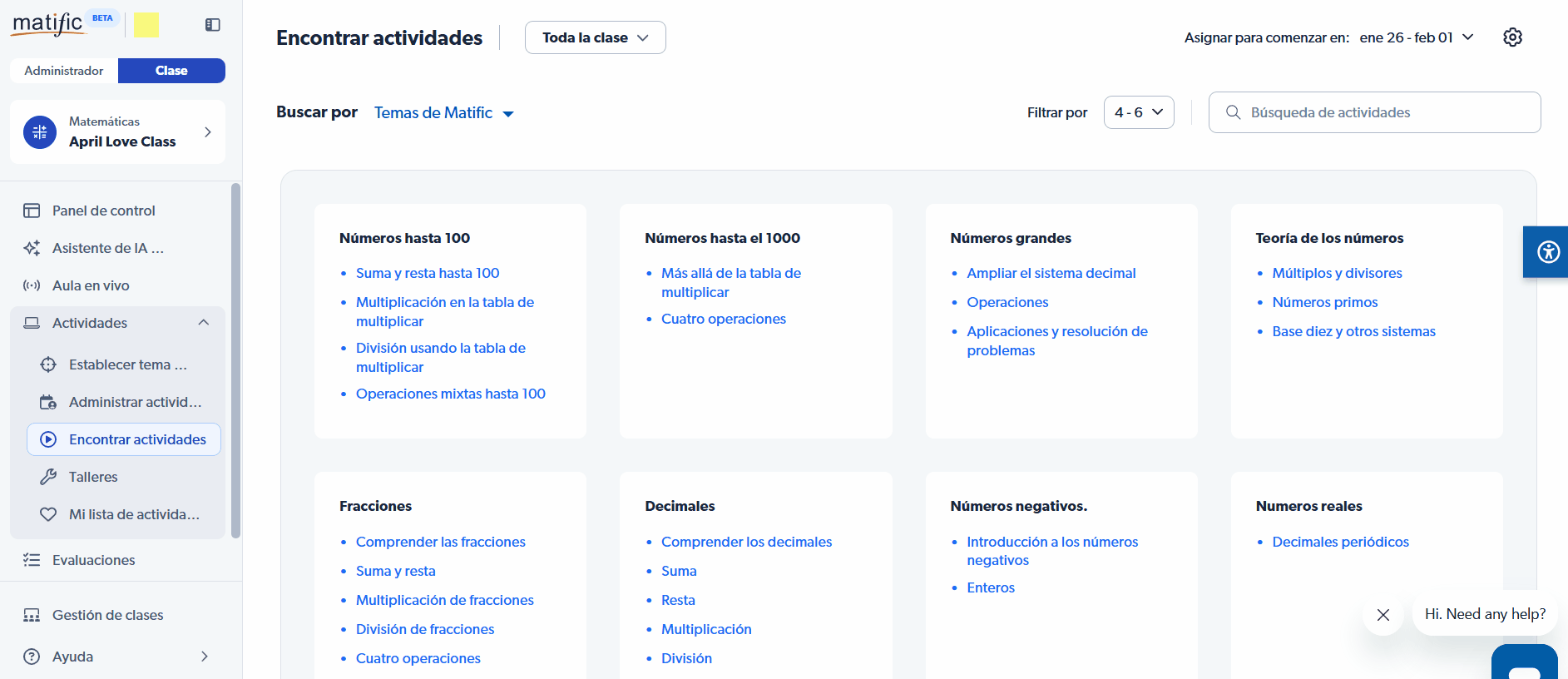The width and height of the screenshot is (1568, 679).
Task: Open Talleres menu item
Action: (93, 477)
